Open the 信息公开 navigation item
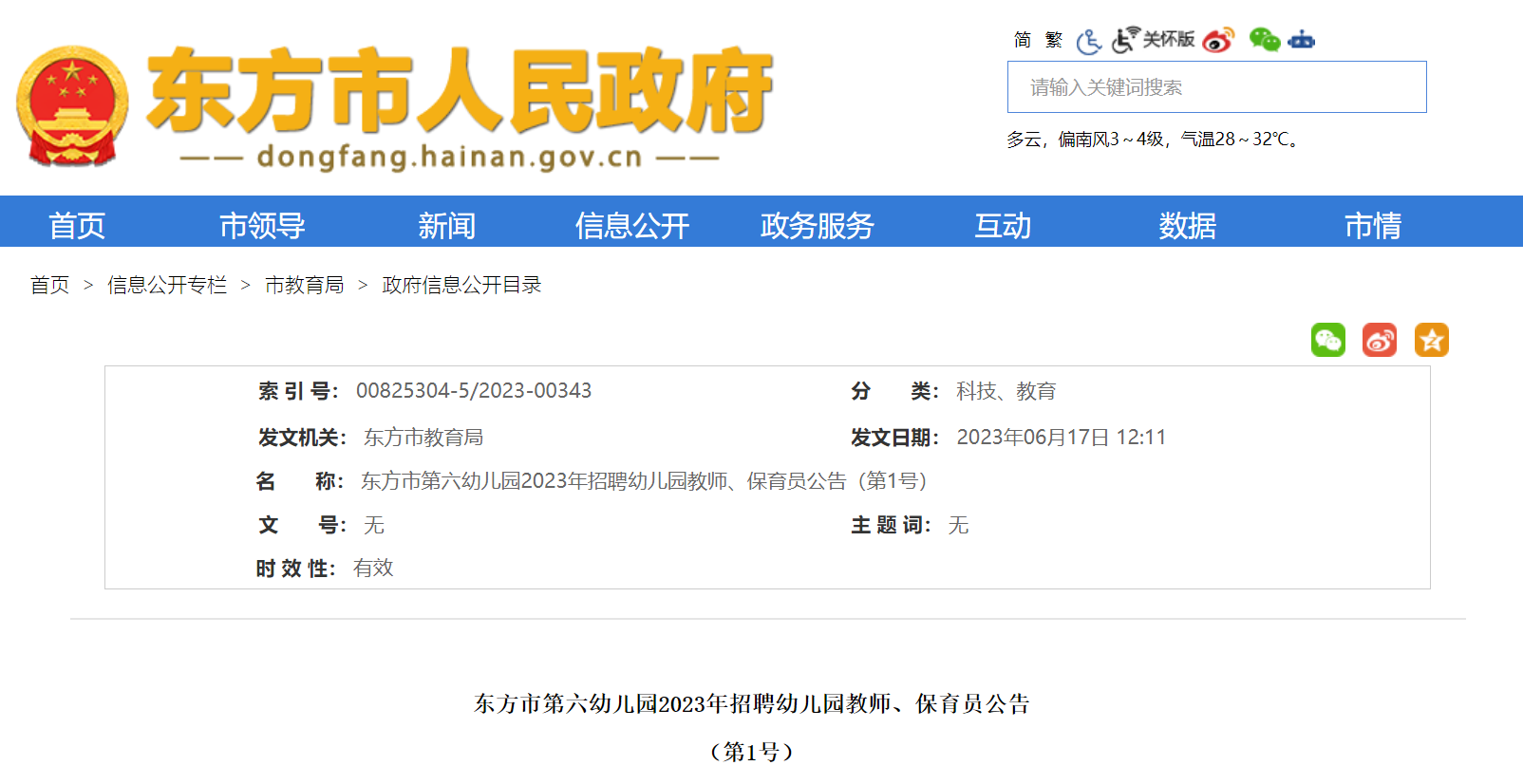 click(x=632, y=226)
